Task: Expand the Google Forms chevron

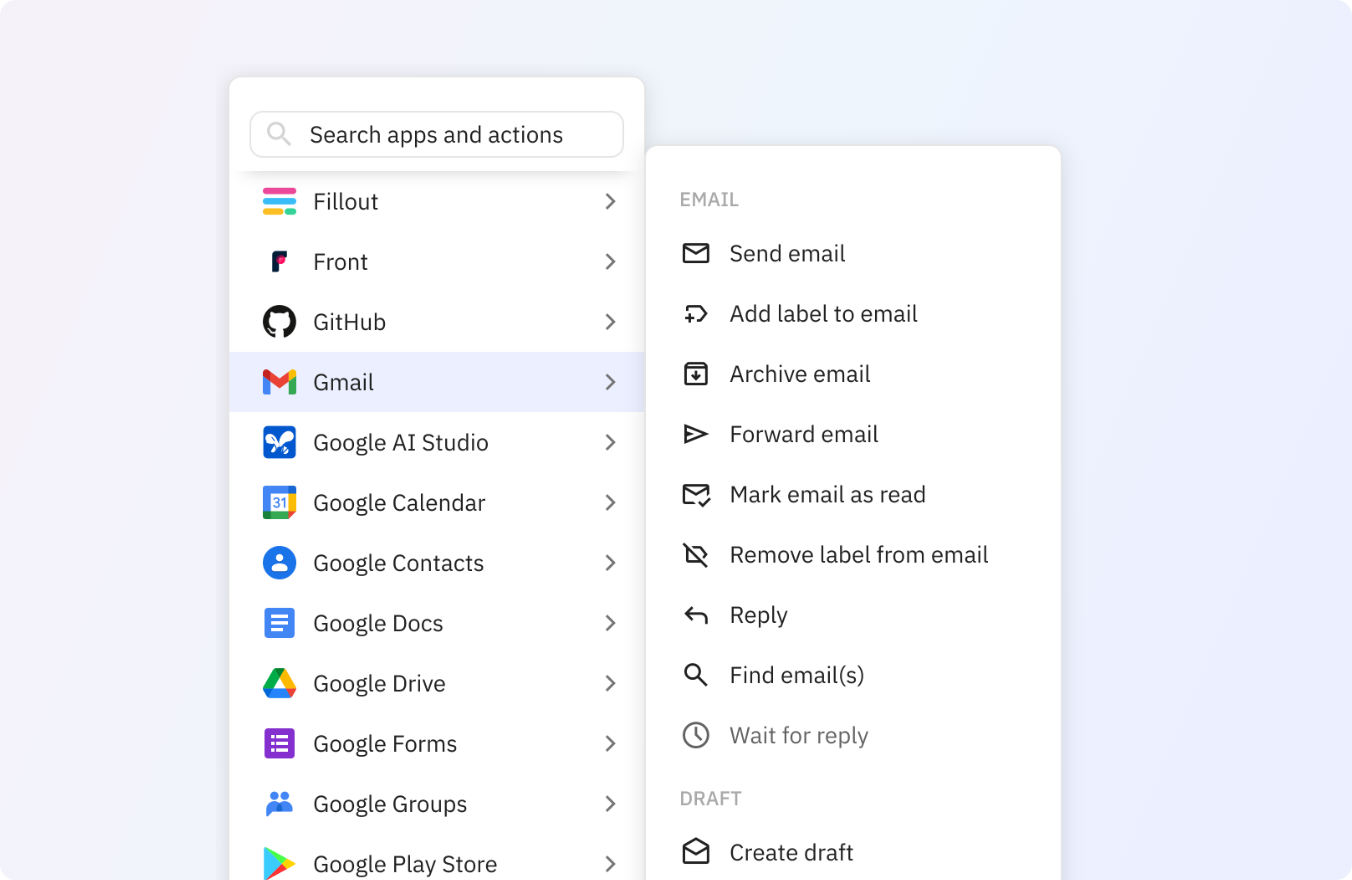Action: pos(610,743)
